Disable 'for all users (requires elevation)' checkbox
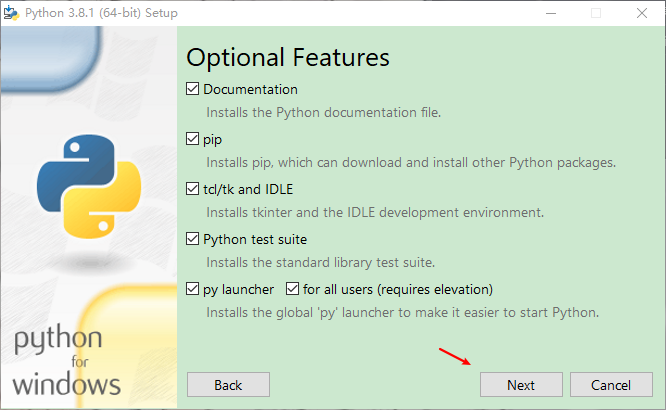The height and width of the screenshot is (410, 666). [x=292, y=289]
